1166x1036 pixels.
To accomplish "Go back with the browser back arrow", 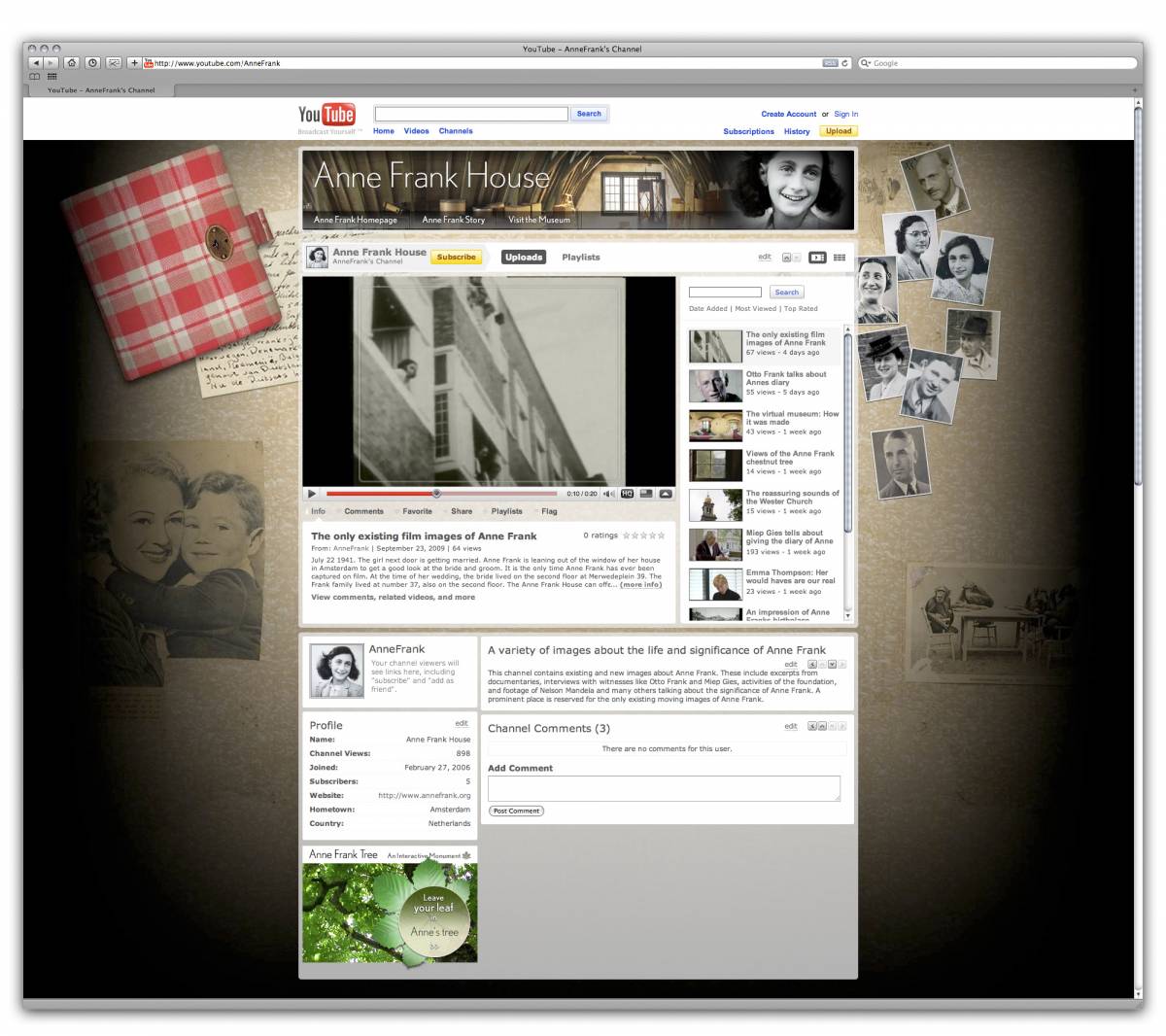I will point(37,63).
